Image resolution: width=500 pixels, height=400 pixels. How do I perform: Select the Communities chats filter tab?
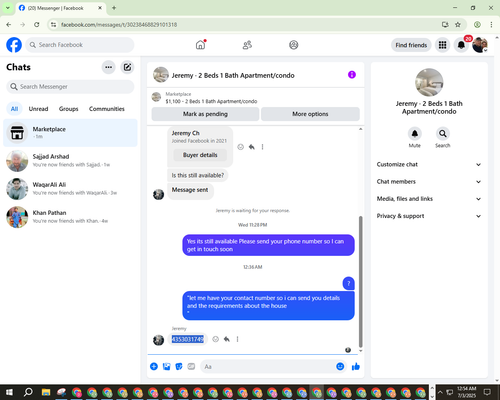click(x=107, y=109)
